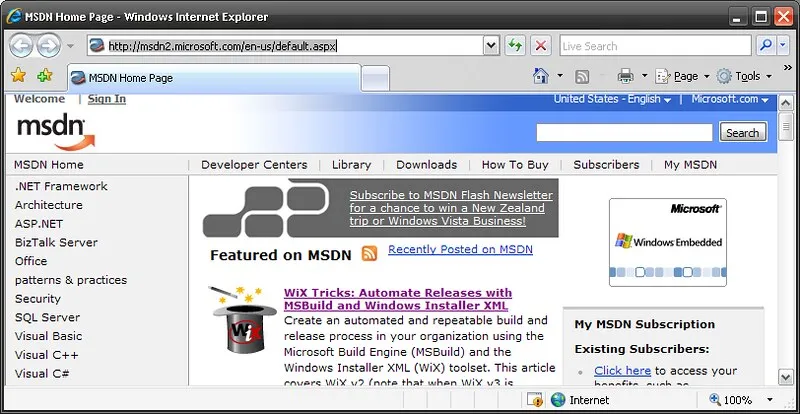The image size is (800, 414).
Task: Open Recently Posted on MSDN link
Action: coord(460,249)
